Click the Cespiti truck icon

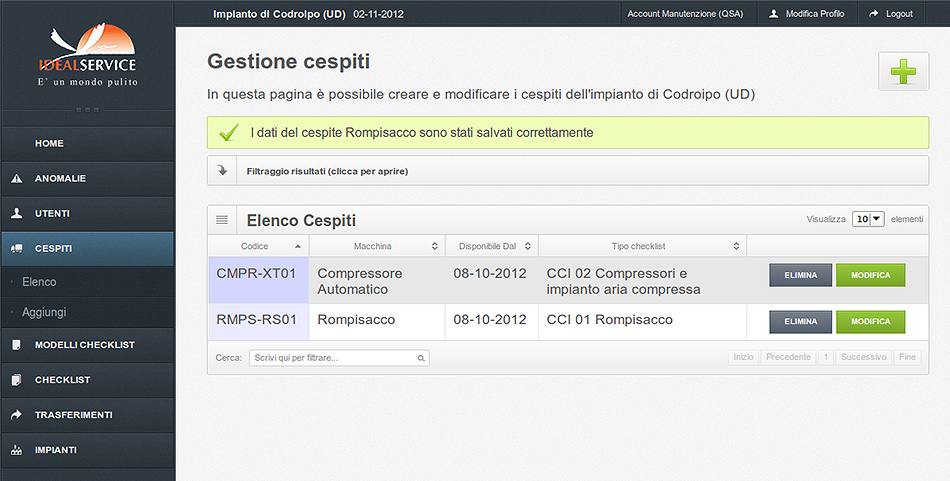tap(17, 248)
